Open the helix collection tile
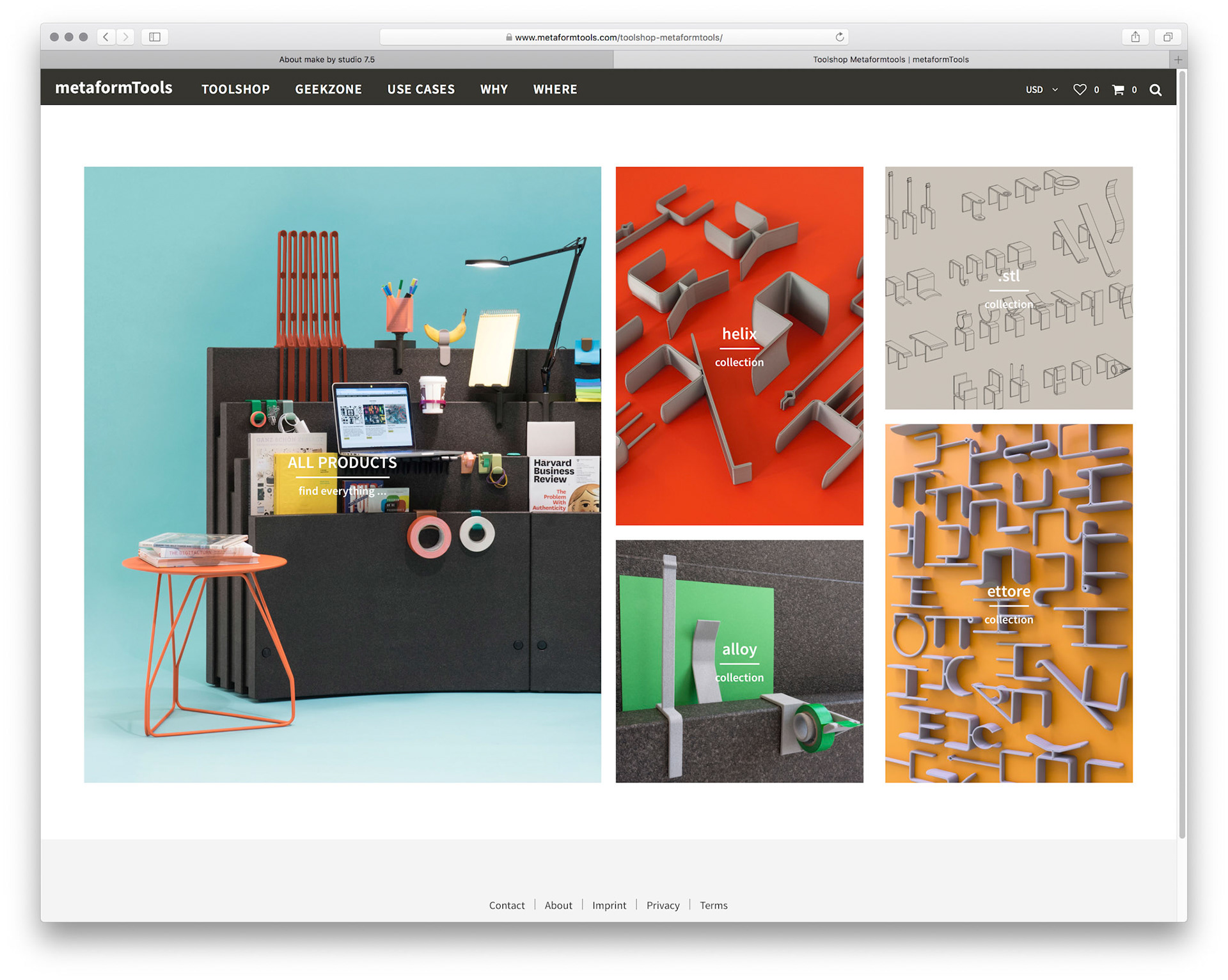The image size is (1228, 980). click(739, 346)
